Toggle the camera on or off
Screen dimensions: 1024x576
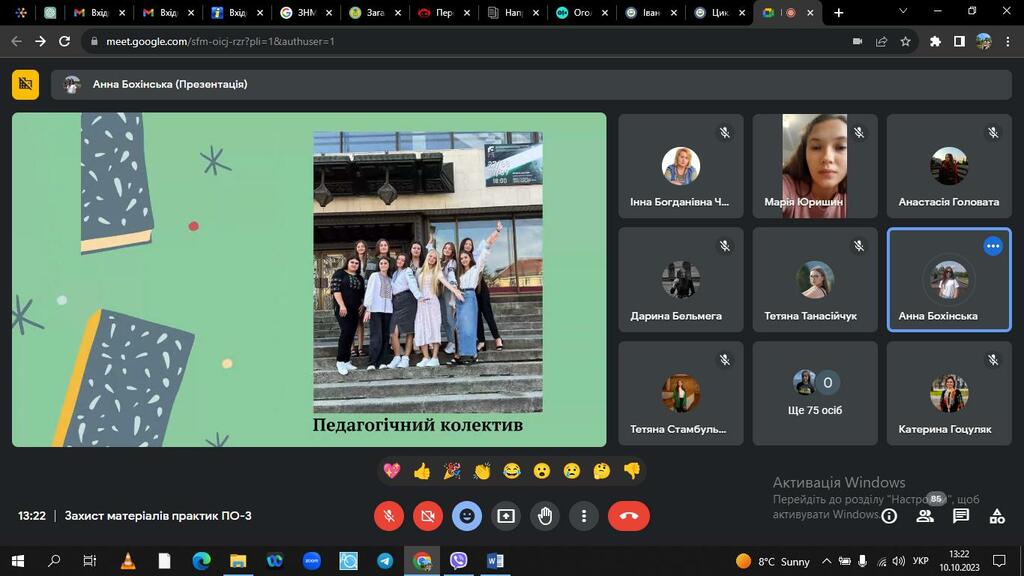pyautogui.click(x=428, y=516)
